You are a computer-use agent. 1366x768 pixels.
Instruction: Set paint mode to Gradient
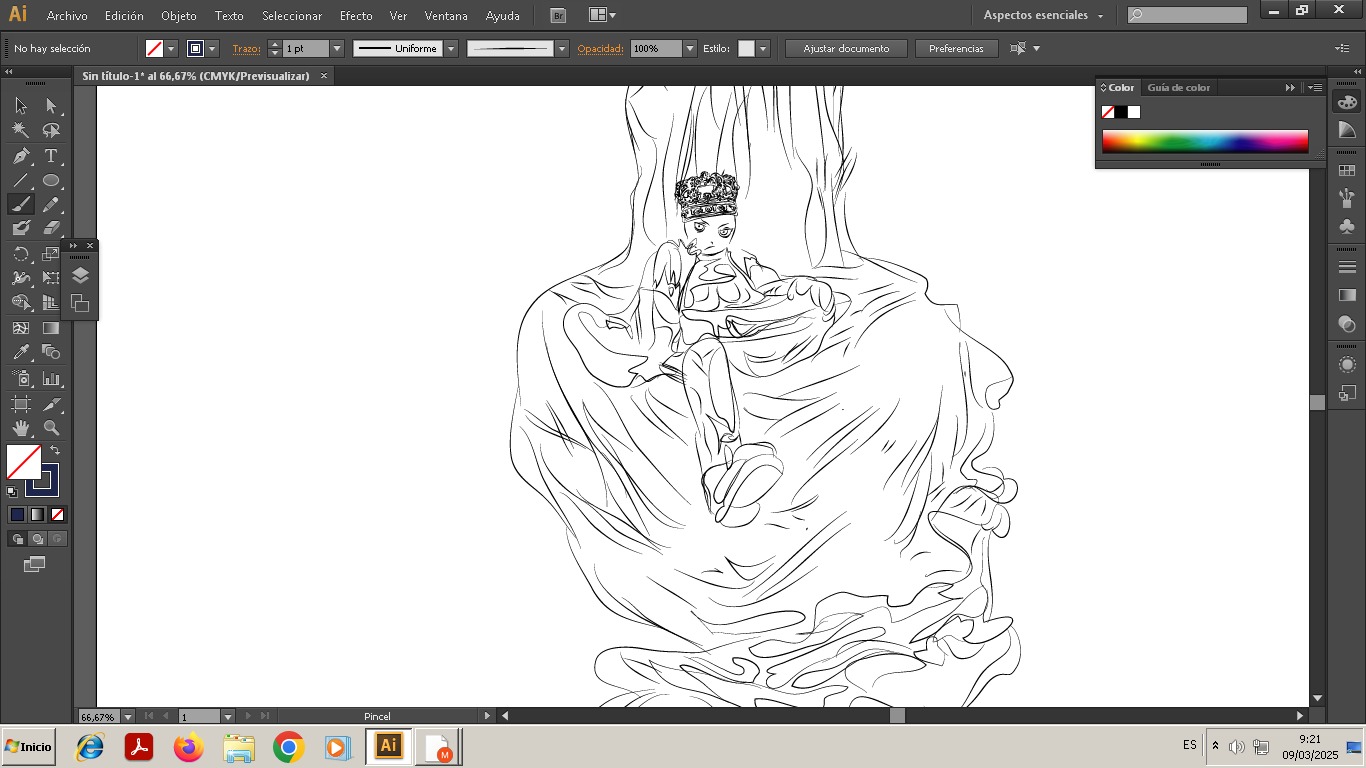pyautogui.click(x=37, y=514)
